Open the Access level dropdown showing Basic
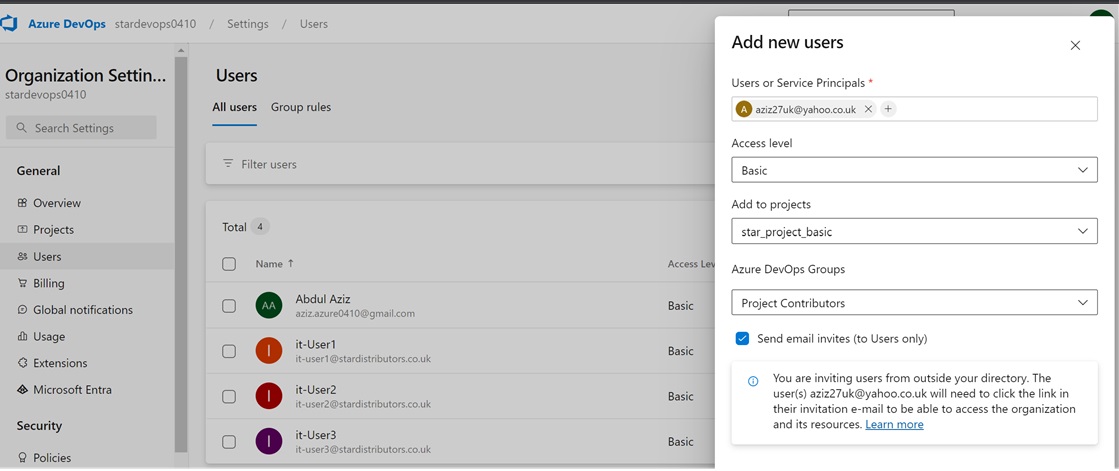This screenshot has height=471, width=1119. click(x=914, y=170)
